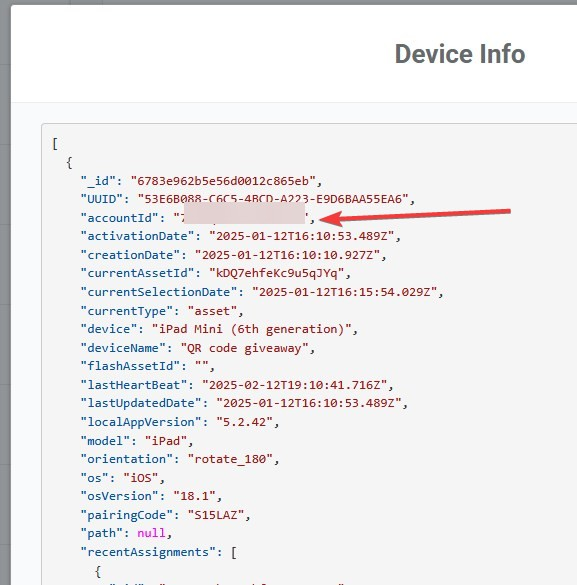
Task: Click the lastHeartBeat timestamp value
Action: 294,385
